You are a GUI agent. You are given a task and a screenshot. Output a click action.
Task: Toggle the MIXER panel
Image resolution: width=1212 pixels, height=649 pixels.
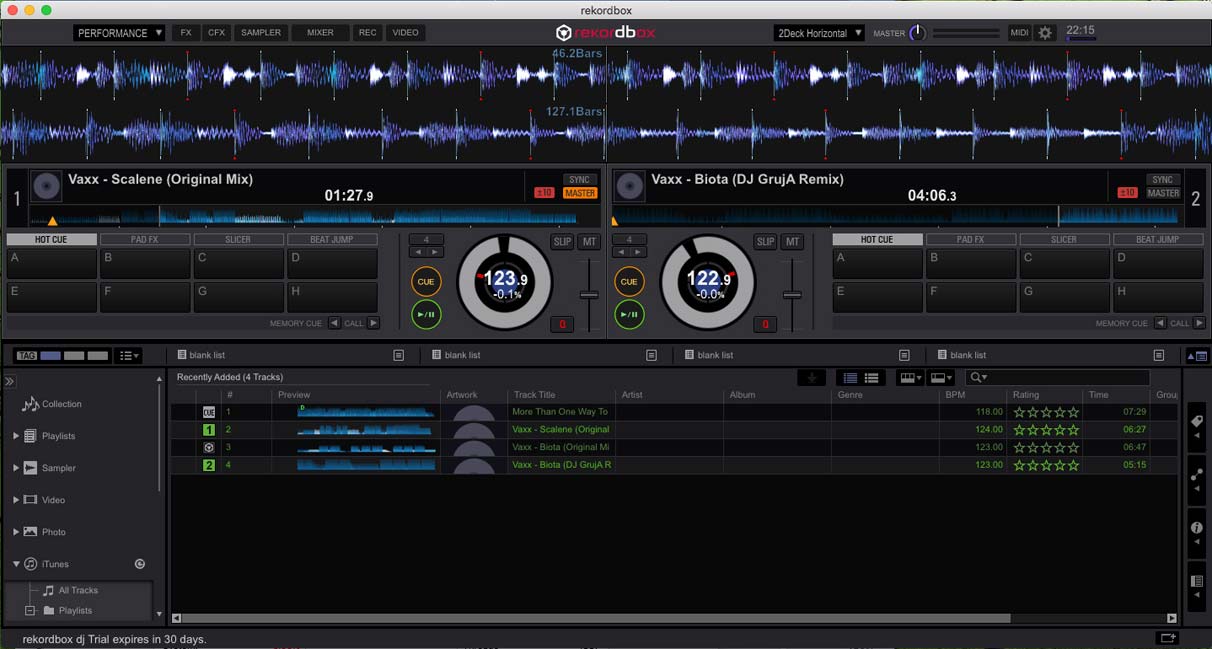click(320, 33)
